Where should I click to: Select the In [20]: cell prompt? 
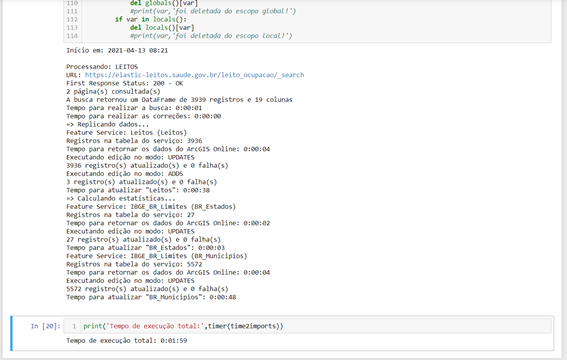click(46, 326)
